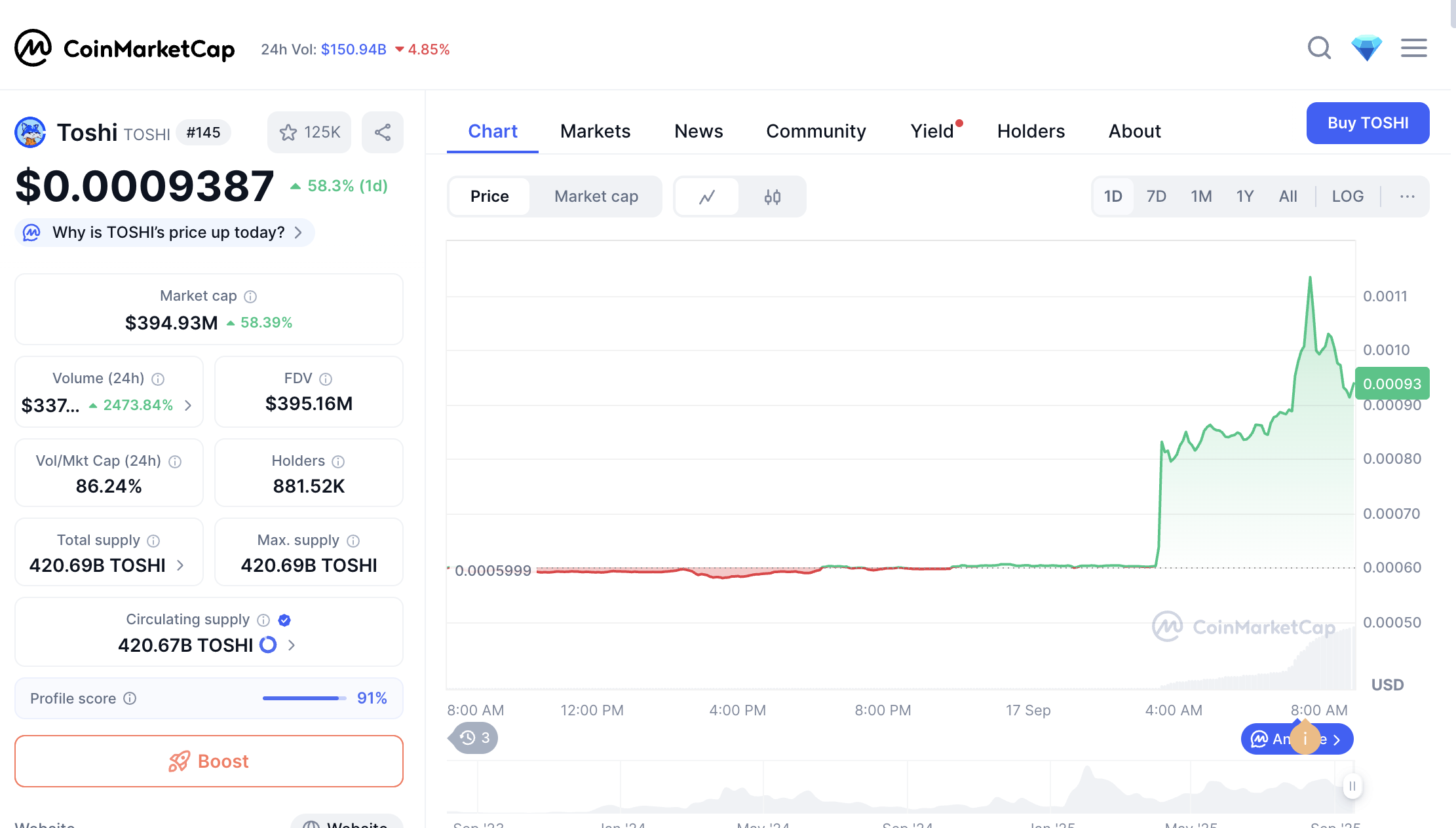Expand Total supply details chevron
1456x828 pixels.
pos(180,565)
